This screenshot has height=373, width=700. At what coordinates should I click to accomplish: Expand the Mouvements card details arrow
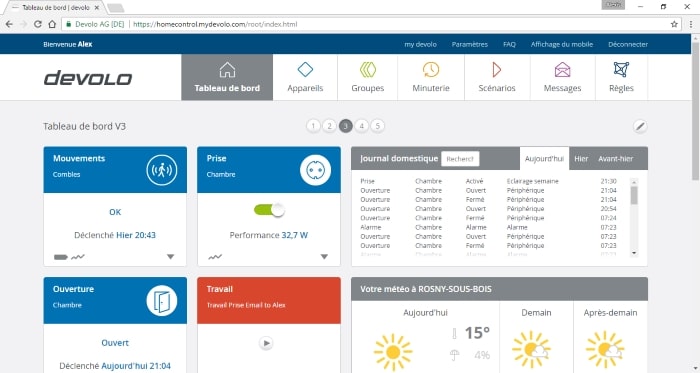[x=171, y=257]
